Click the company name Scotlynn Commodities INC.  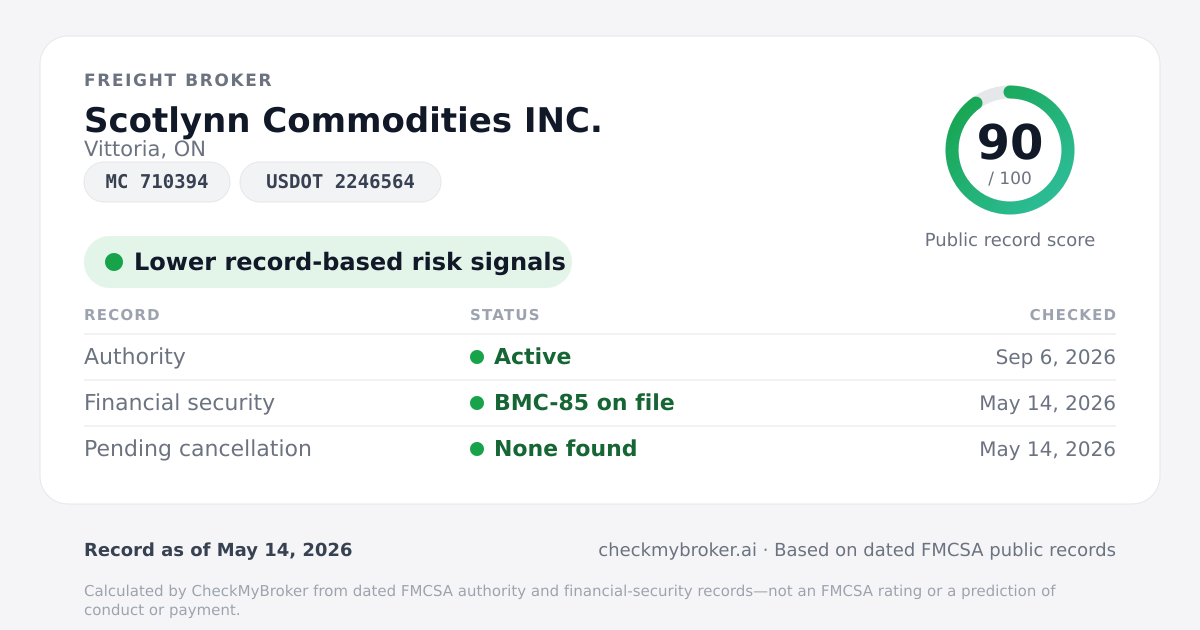click(343, 120)
